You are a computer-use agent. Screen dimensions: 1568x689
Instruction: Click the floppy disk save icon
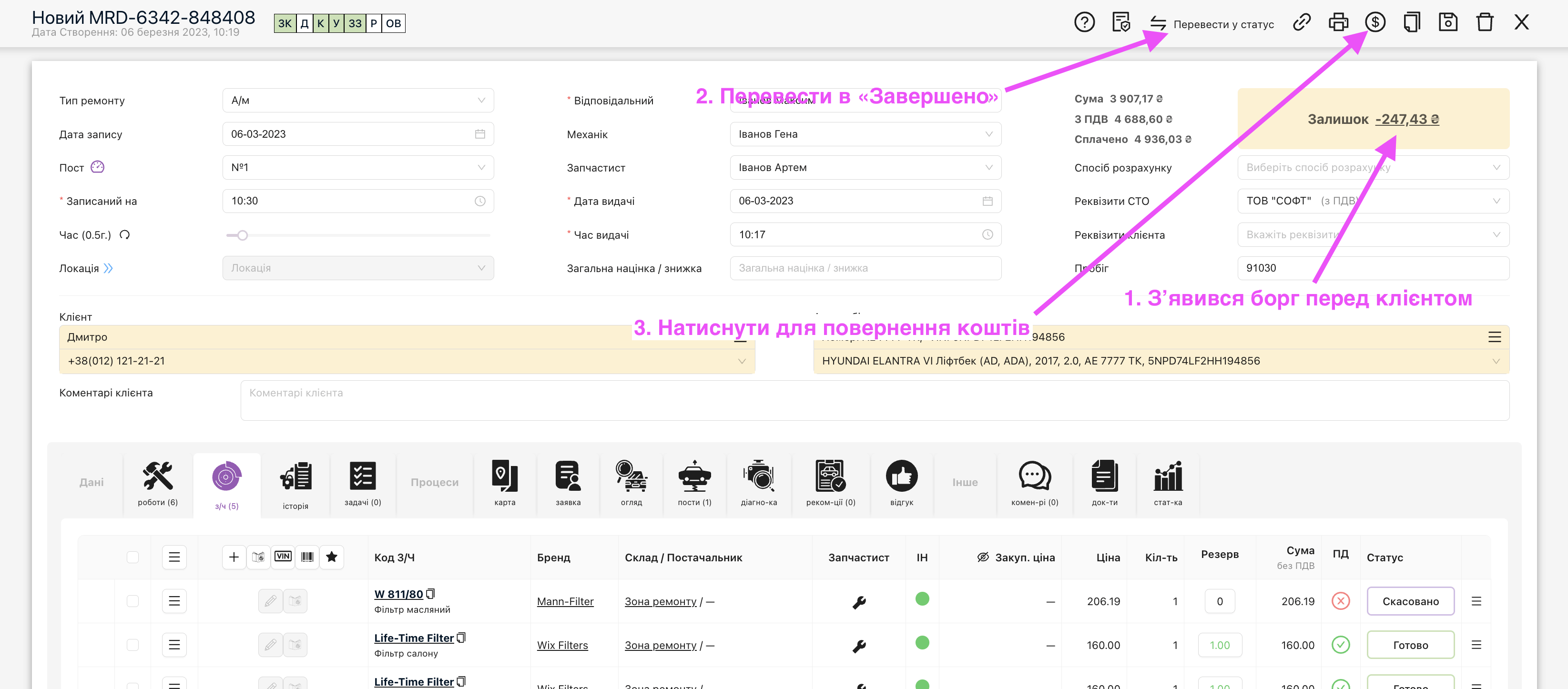pos(1447,22)
